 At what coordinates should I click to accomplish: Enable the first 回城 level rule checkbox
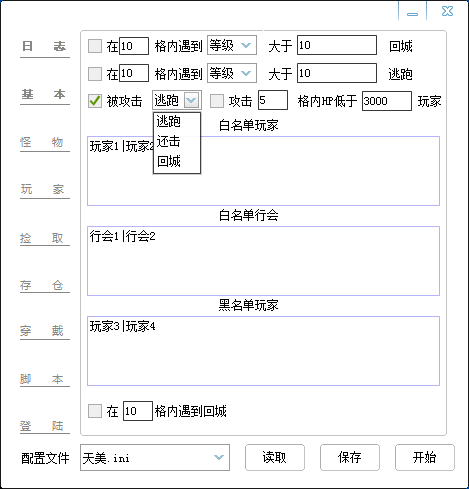95,46
